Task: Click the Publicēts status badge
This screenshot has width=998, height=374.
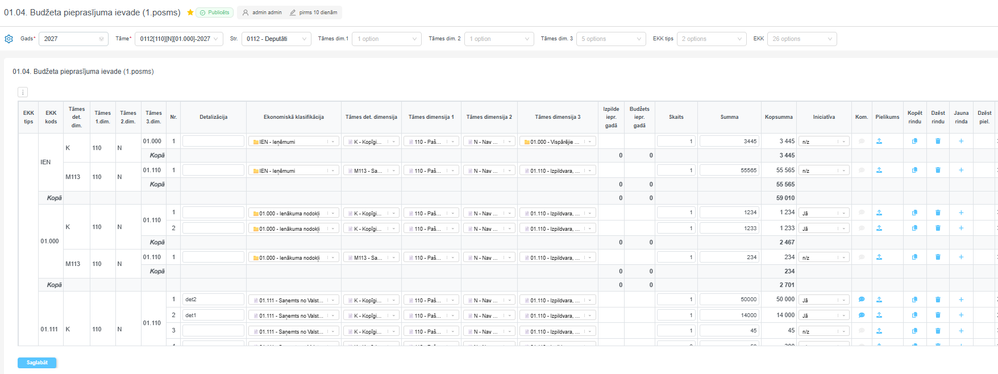Action: (x=214, y=12)
